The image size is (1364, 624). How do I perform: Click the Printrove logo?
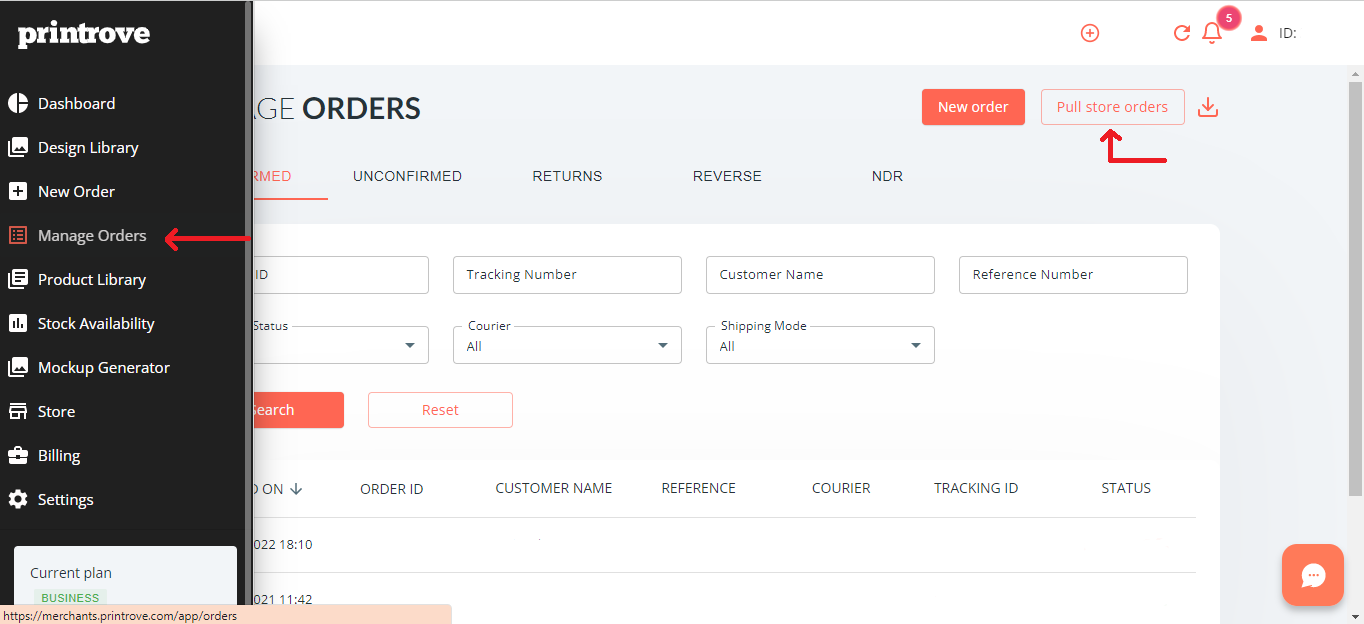[84, 35]
